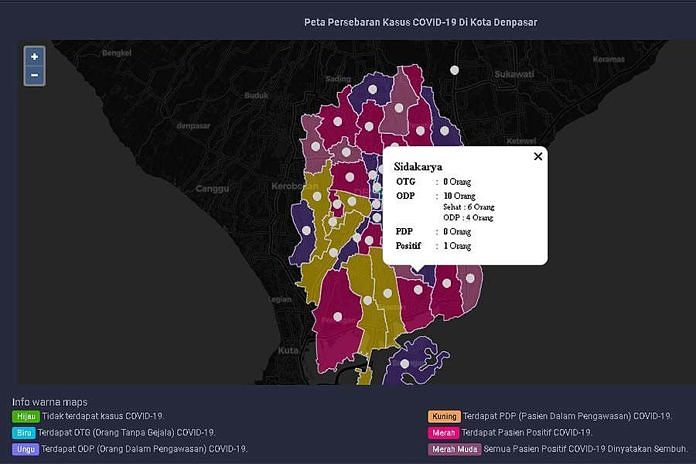The width and height of the screenshot is (696, 464).
Task: Click the Buduk map label
Action: [257, 95]
